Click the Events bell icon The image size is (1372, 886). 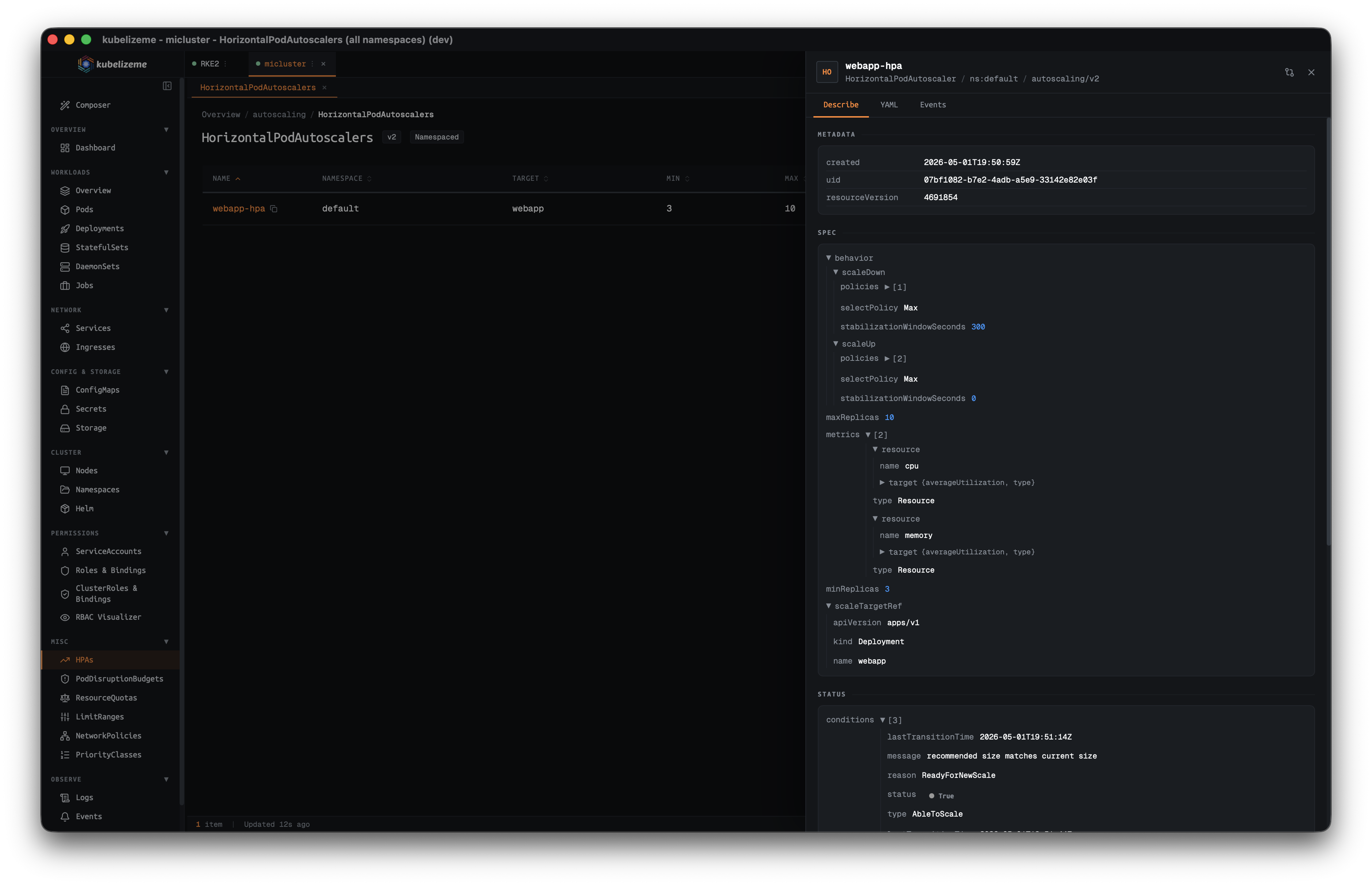[65, 816]
